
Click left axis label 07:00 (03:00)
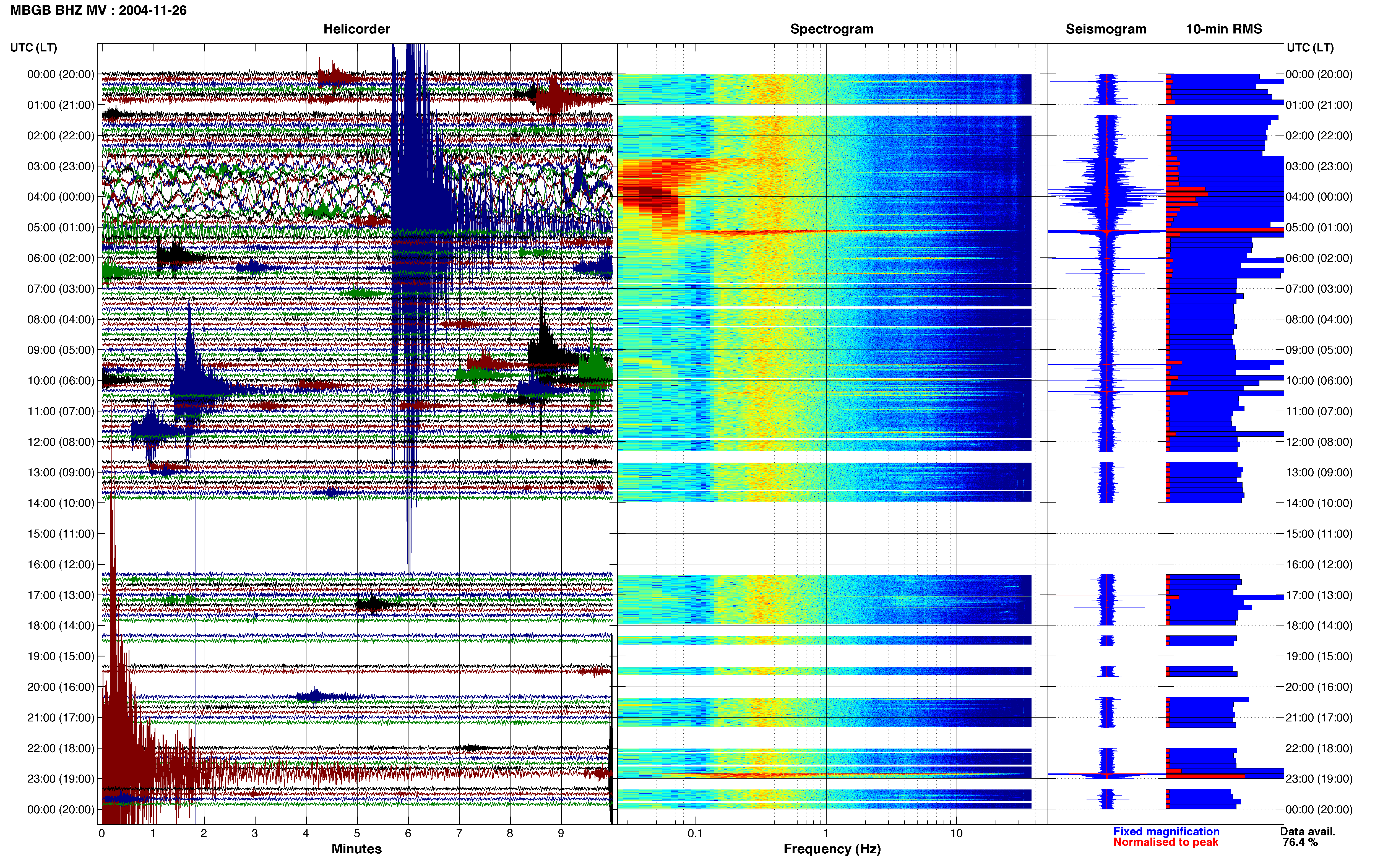coord(61,289)
